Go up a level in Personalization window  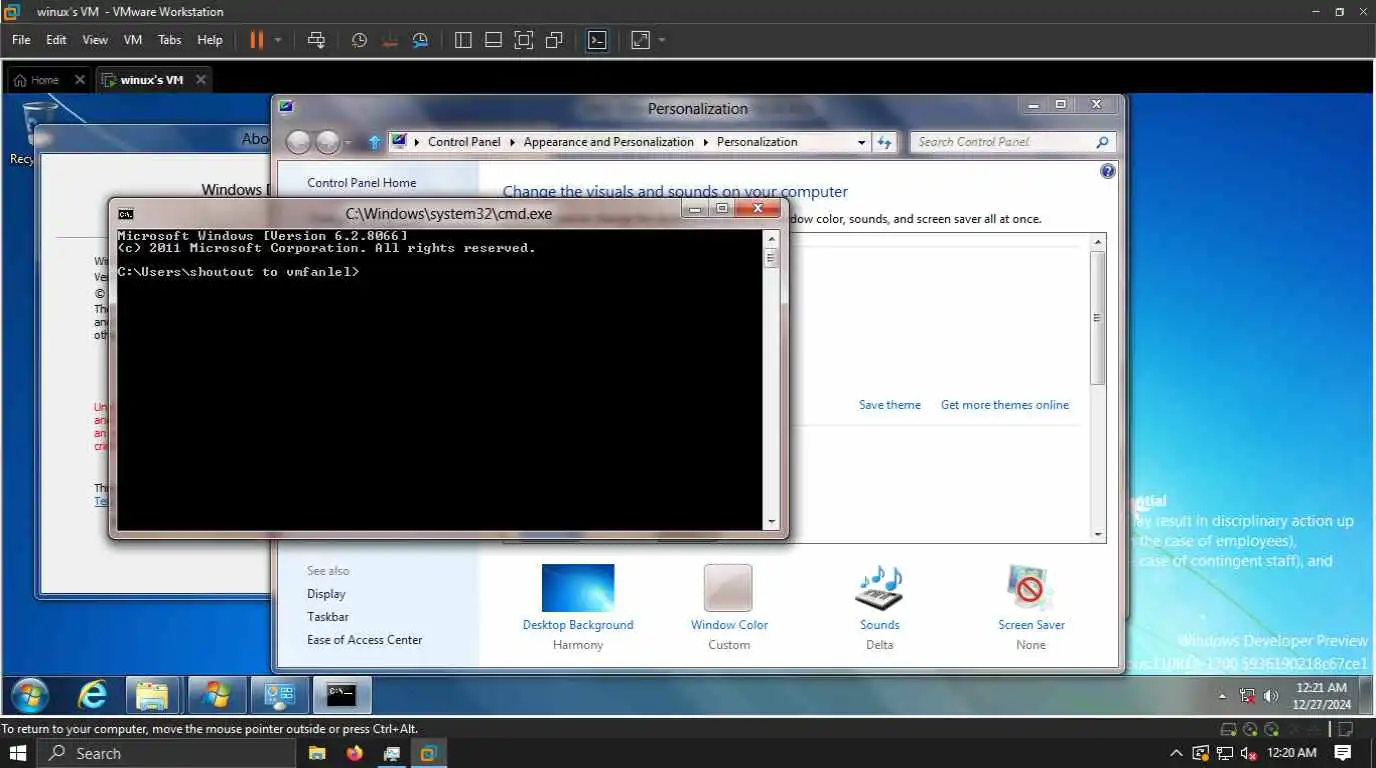coord(375,142)
